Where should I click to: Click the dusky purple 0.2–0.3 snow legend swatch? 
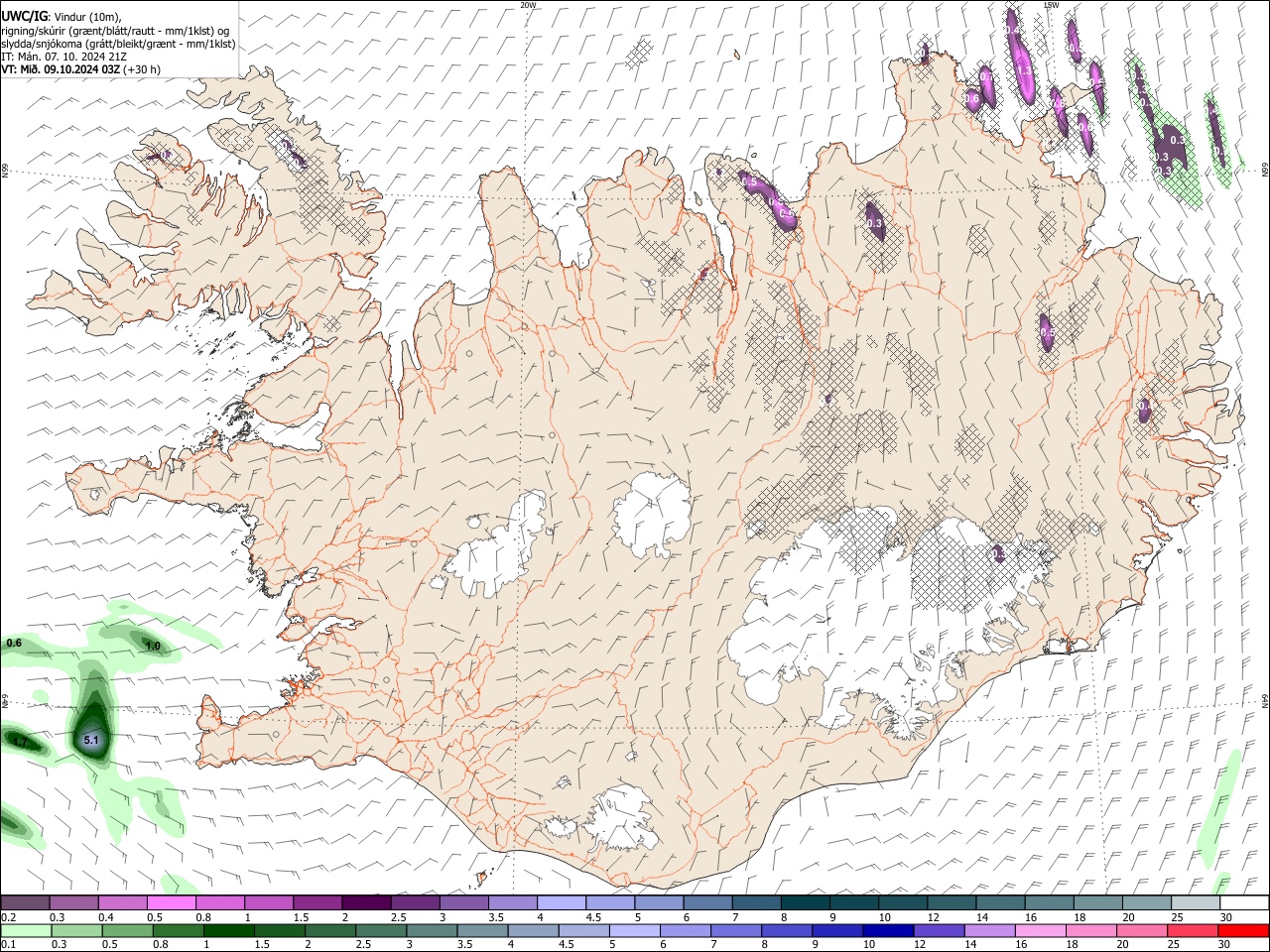point(25,902)
